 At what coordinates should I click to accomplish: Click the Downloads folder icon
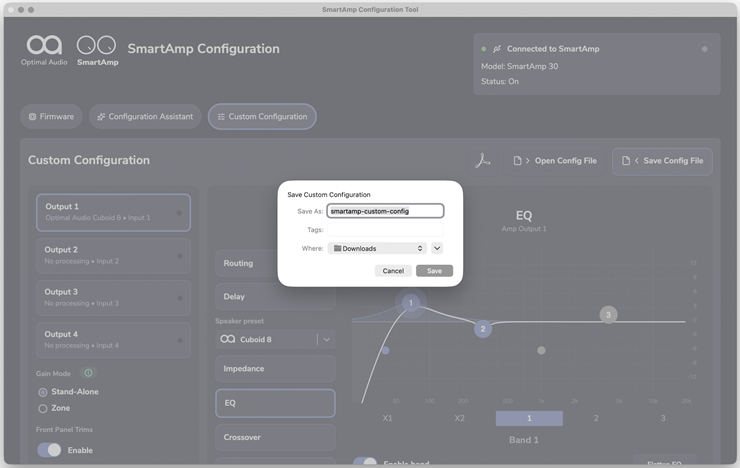(x=337, y=248)
